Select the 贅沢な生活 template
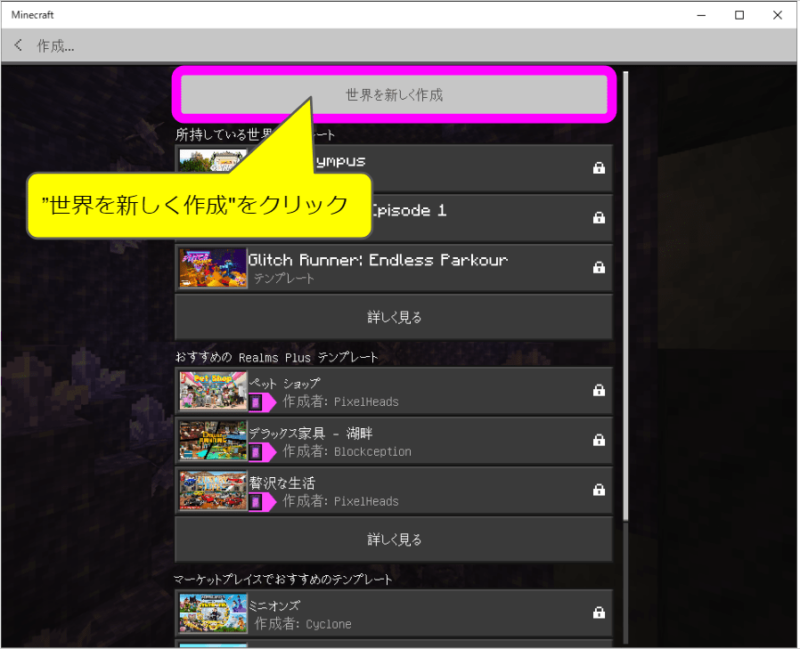Screen dimensions: 800x649 pos(393,490)
